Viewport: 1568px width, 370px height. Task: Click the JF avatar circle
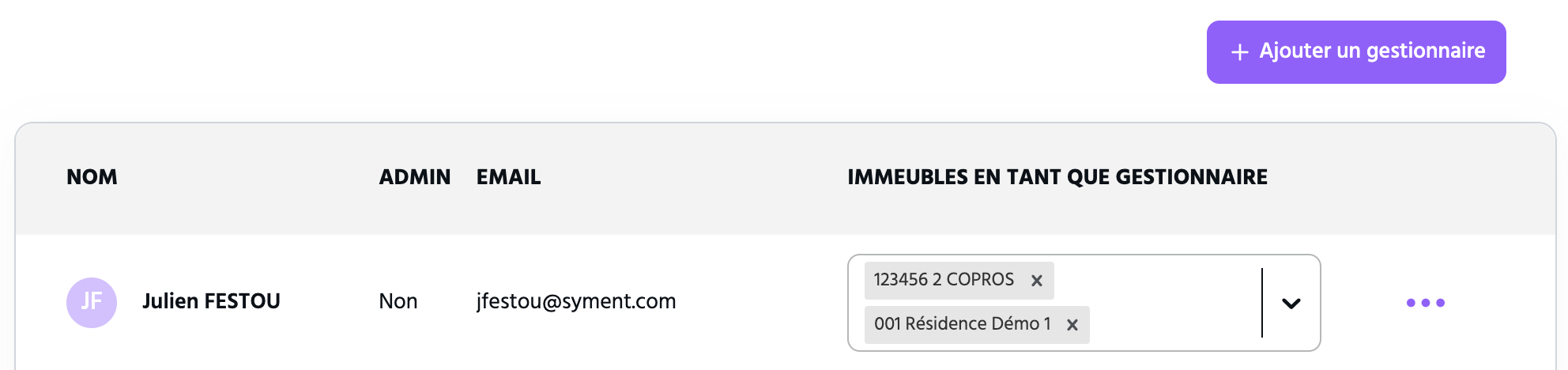[92, 303]
